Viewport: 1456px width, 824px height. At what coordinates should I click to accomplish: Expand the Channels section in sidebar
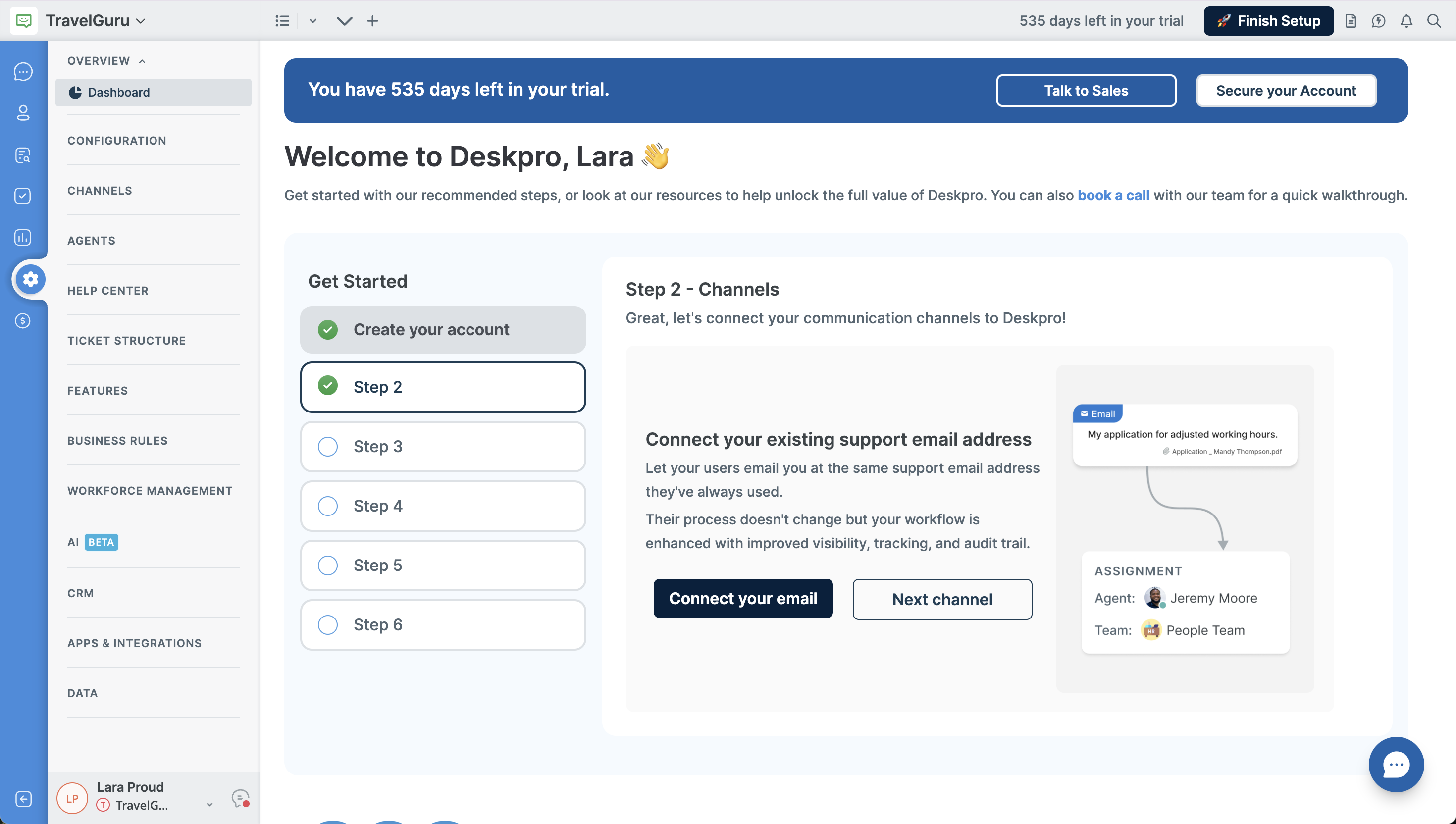tap(100, 191)
